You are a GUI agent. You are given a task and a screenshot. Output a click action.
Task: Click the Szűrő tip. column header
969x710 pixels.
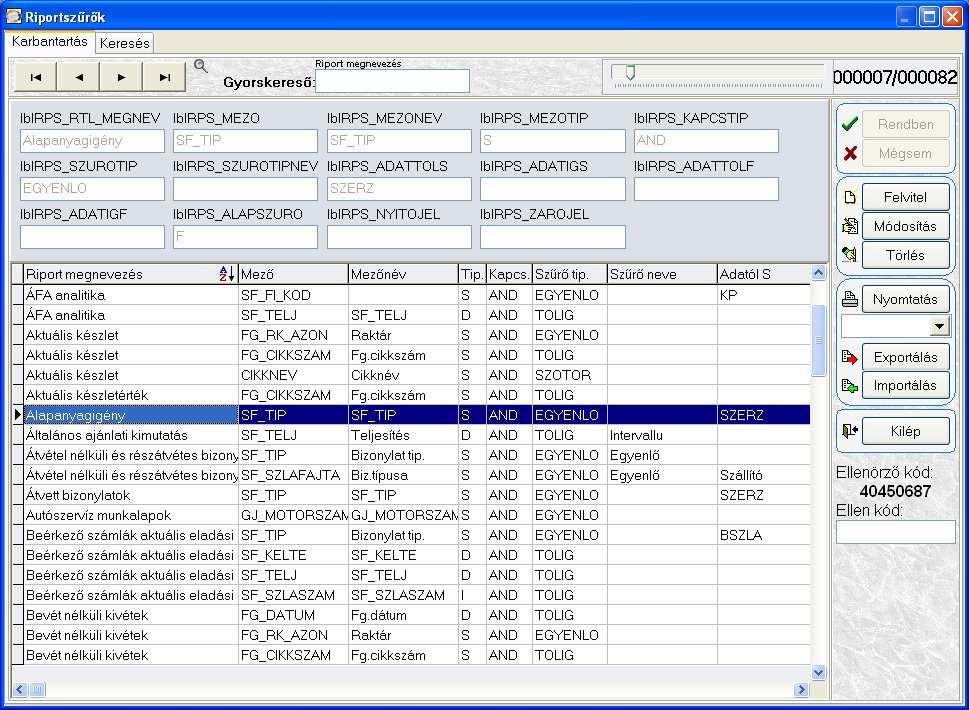(569, 274)
